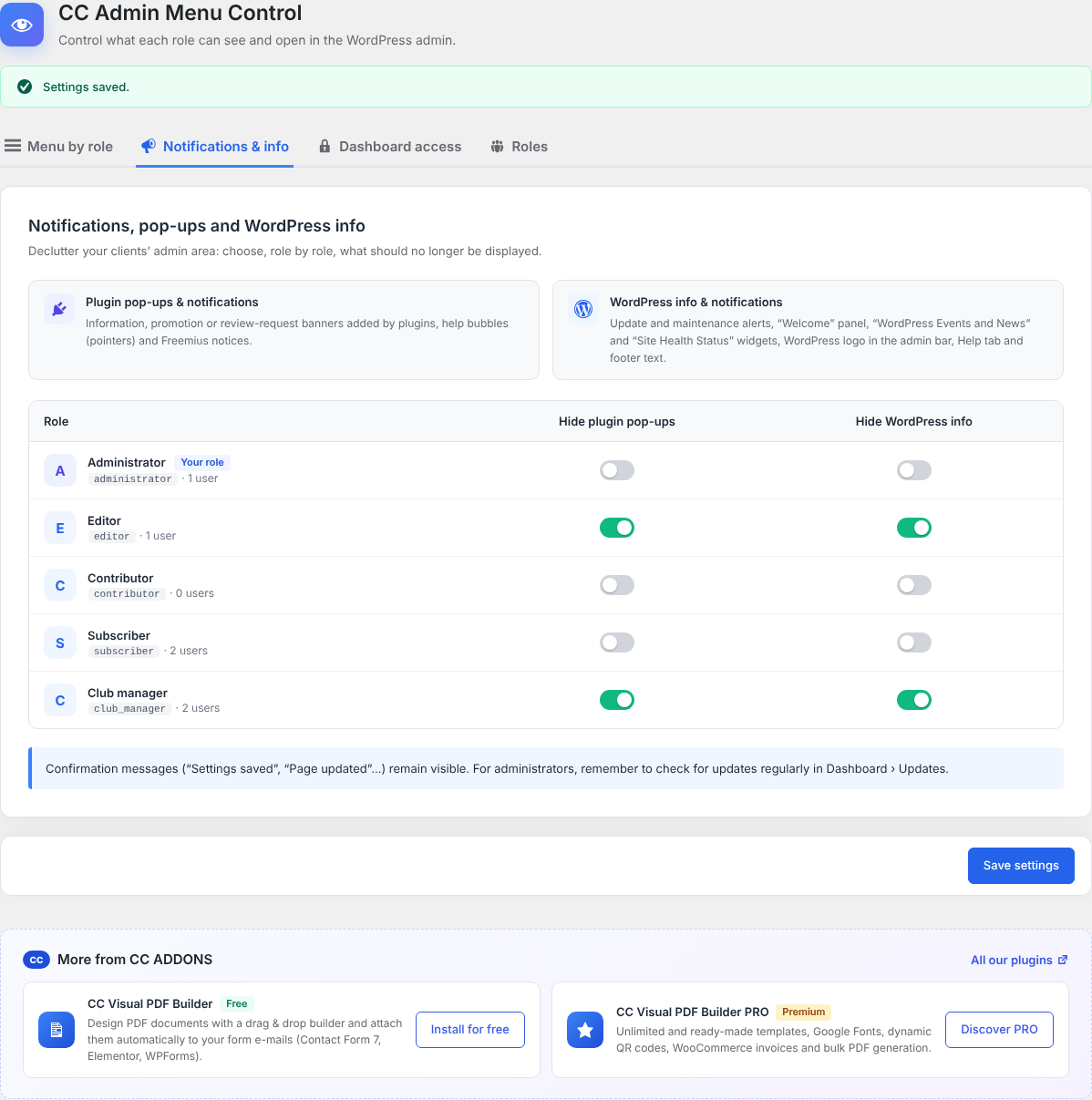Viewport: 1092px width, 1100px height.
Task: Enable Hide WordPress info for Subscriber
Action: pyautogui.click(x=914, y=643)
